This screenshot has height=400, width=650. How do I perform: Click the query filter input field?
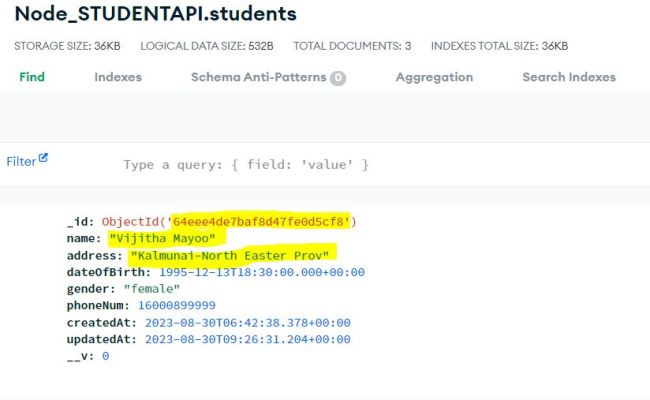[246, 165]
